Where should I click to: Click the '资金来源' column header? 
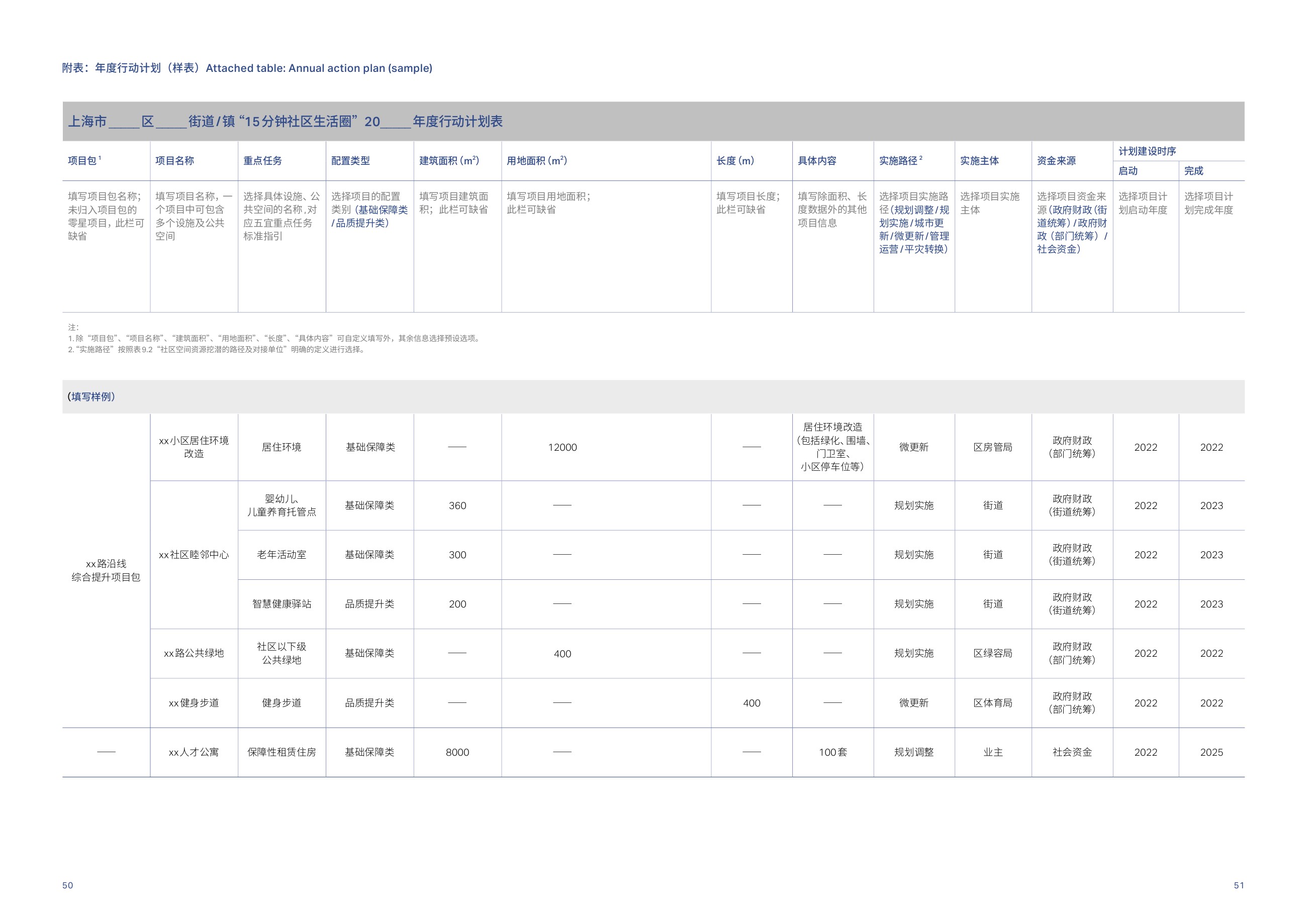click(x=1057, y=161)
